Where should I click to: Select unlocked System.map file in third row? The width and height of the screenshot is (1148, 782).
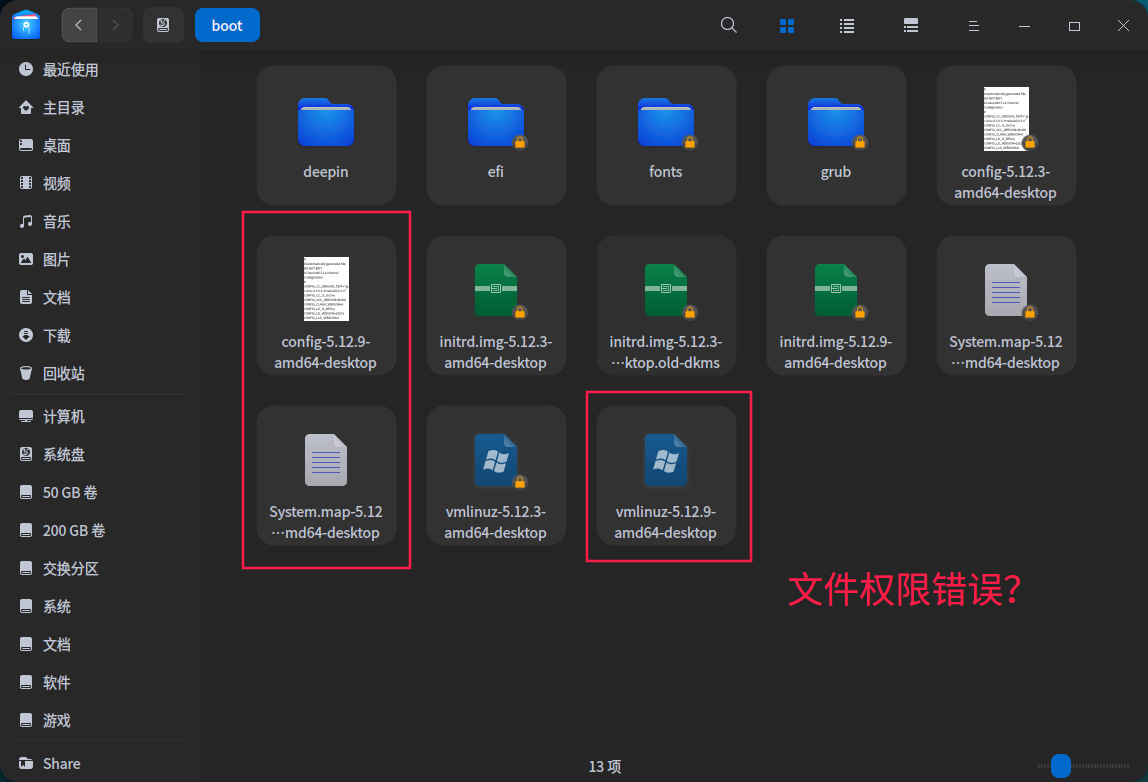click(x=326, y=475)
